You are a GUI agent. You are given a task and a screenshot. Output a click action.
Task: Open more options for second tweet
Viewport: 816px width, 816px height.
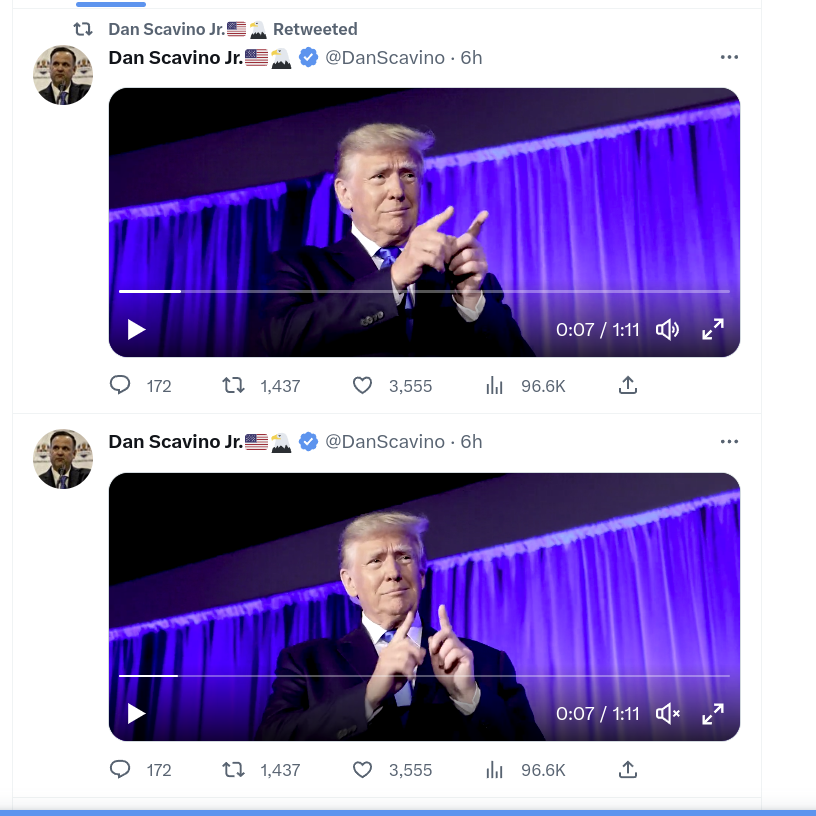729,441
